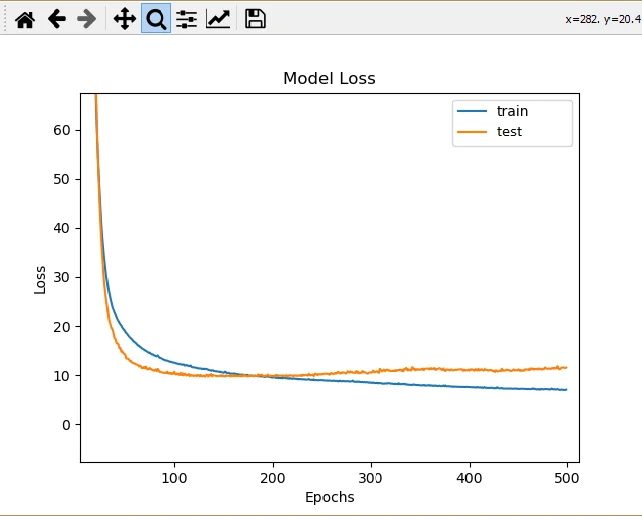642x516 pixels.
Task: Go forward to the next view
Action: (x=86, y=19)
